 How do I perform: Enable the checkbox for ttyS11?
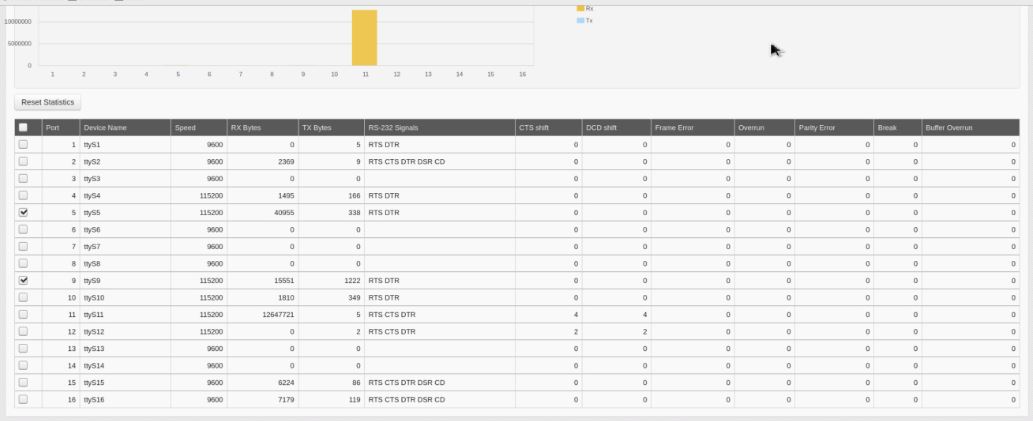click(23, 315)
